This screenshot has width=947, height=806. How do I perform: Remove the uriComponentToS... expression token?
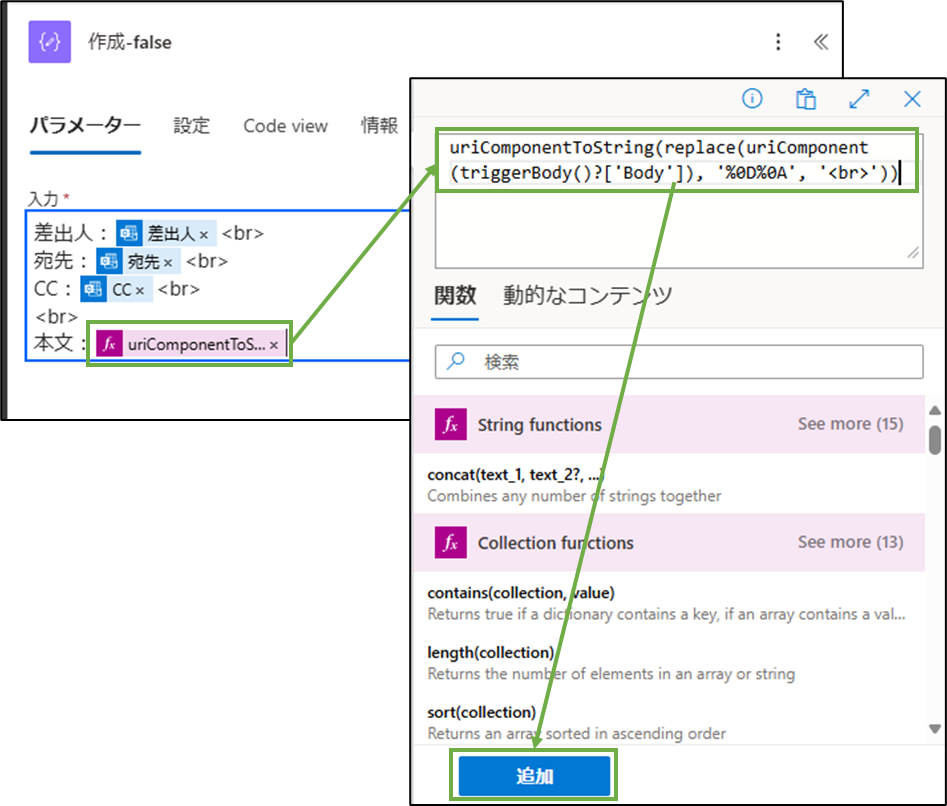coord(274,345)
